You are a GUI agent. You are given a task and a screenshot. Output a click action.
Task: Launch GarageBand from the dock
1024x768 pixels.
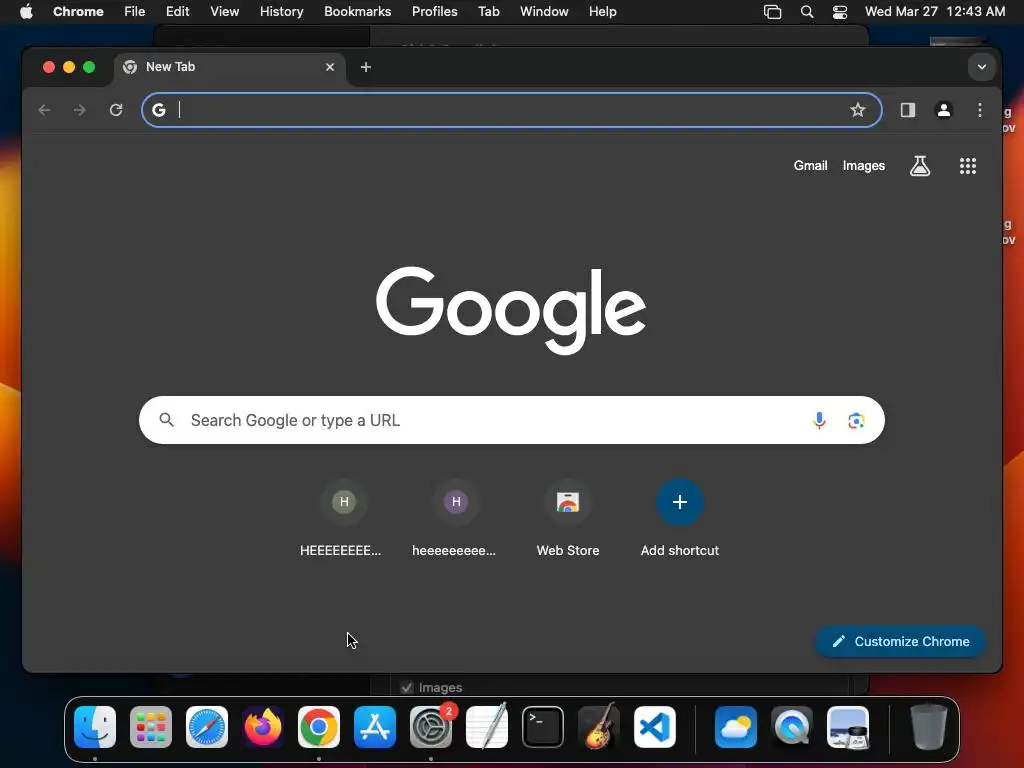(599, 727)
